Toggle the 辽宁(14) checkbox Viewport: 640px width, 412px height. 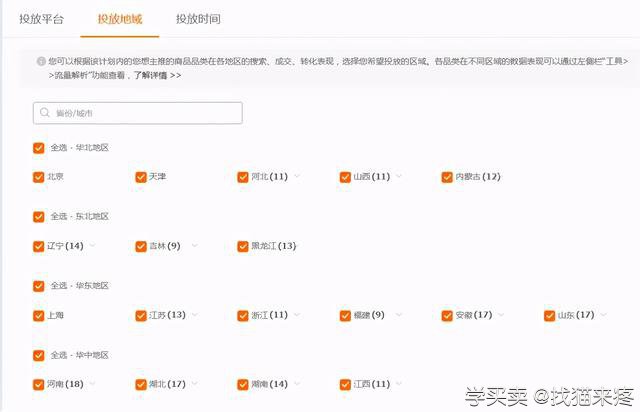coord(38,247)
